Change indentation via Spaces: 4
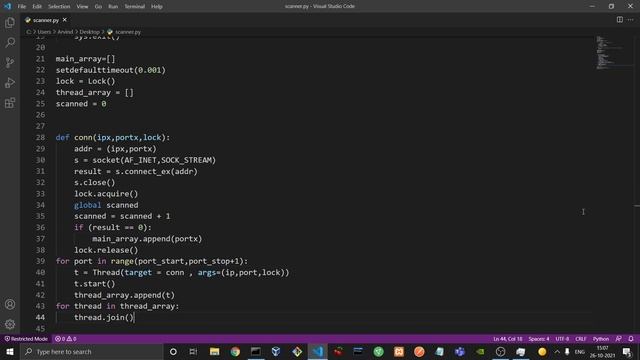The height and width of the screenshot is (360, 640). (538, 339)
